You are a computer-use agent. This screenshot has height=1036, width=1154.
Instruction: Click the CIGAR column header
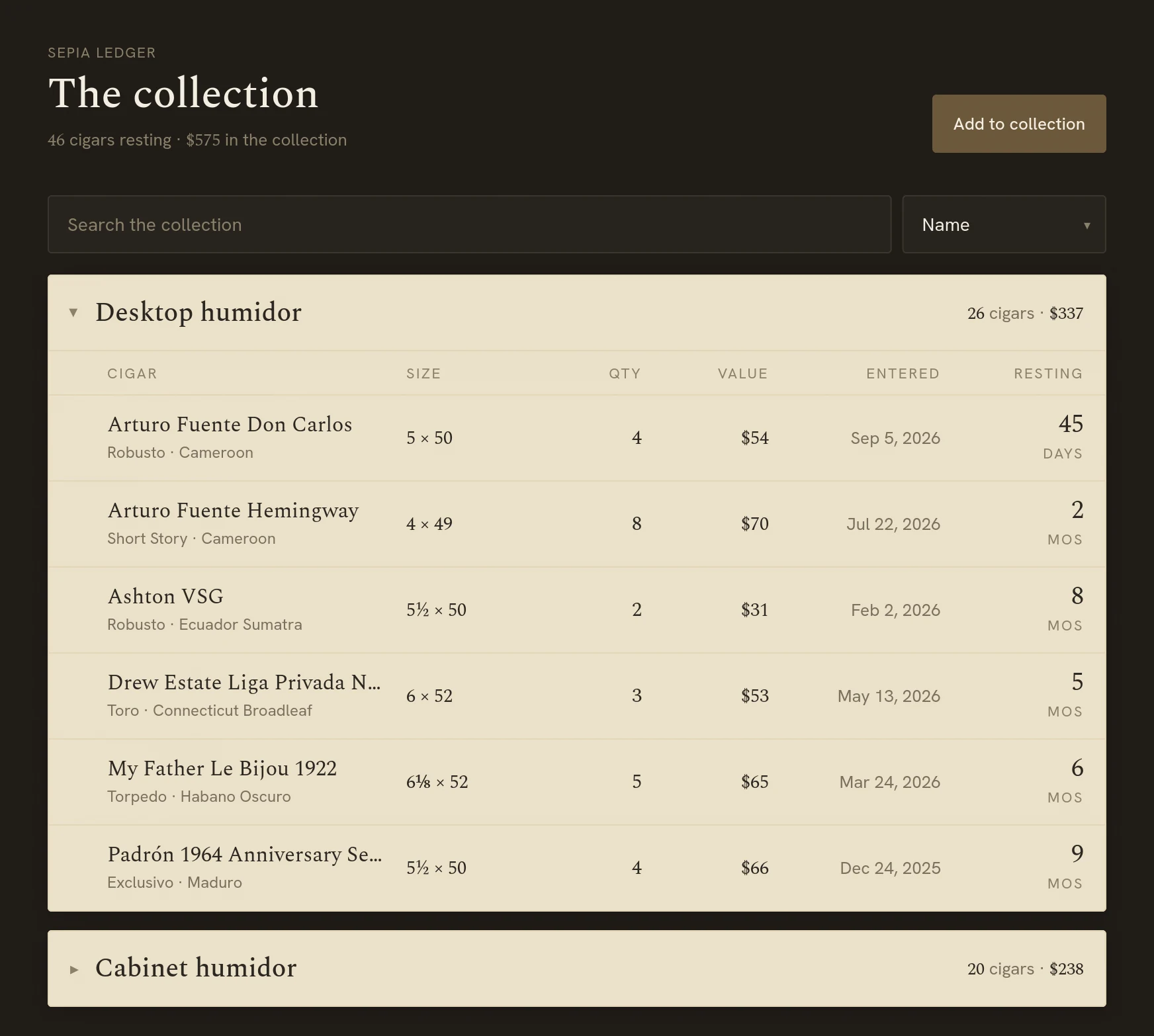click(132, 374)
